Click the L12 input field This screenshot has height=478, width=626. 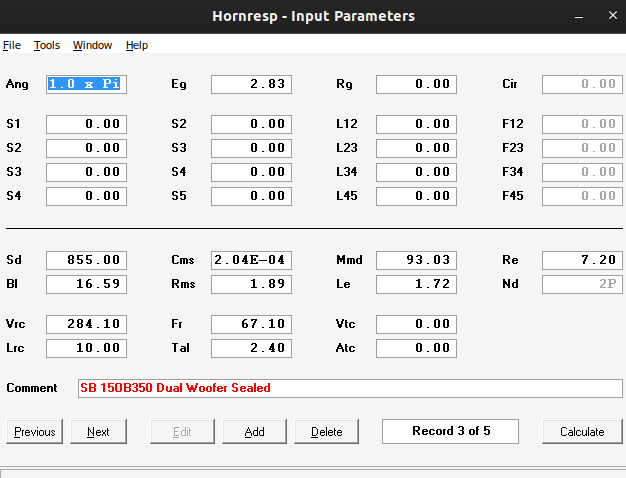click(416, 124)
